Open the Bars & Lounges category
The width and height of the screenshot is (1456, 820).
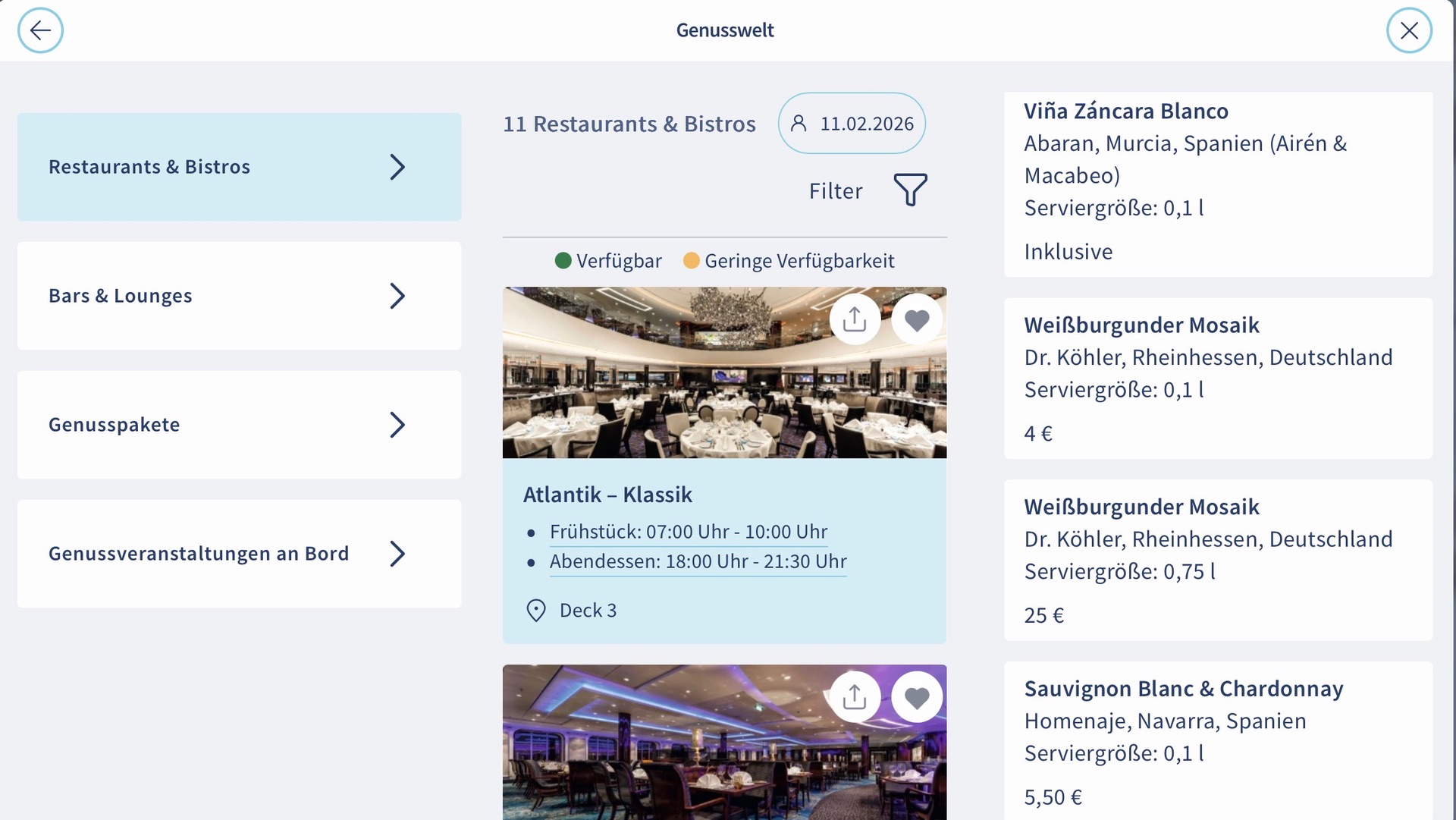239,296
